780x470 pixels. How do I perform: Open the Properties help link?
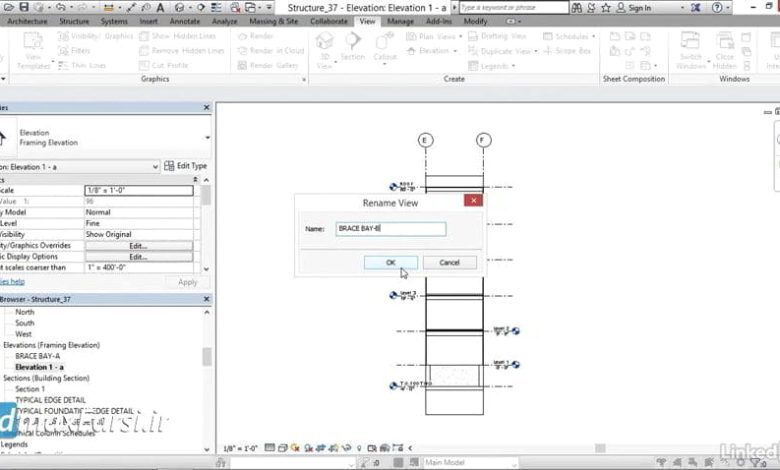[12, 282]
